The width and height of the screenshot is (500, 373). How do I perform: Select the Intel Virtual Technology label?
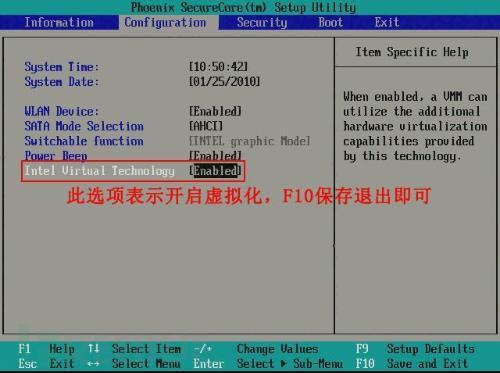pyautogui.click(x=99, y=171)
